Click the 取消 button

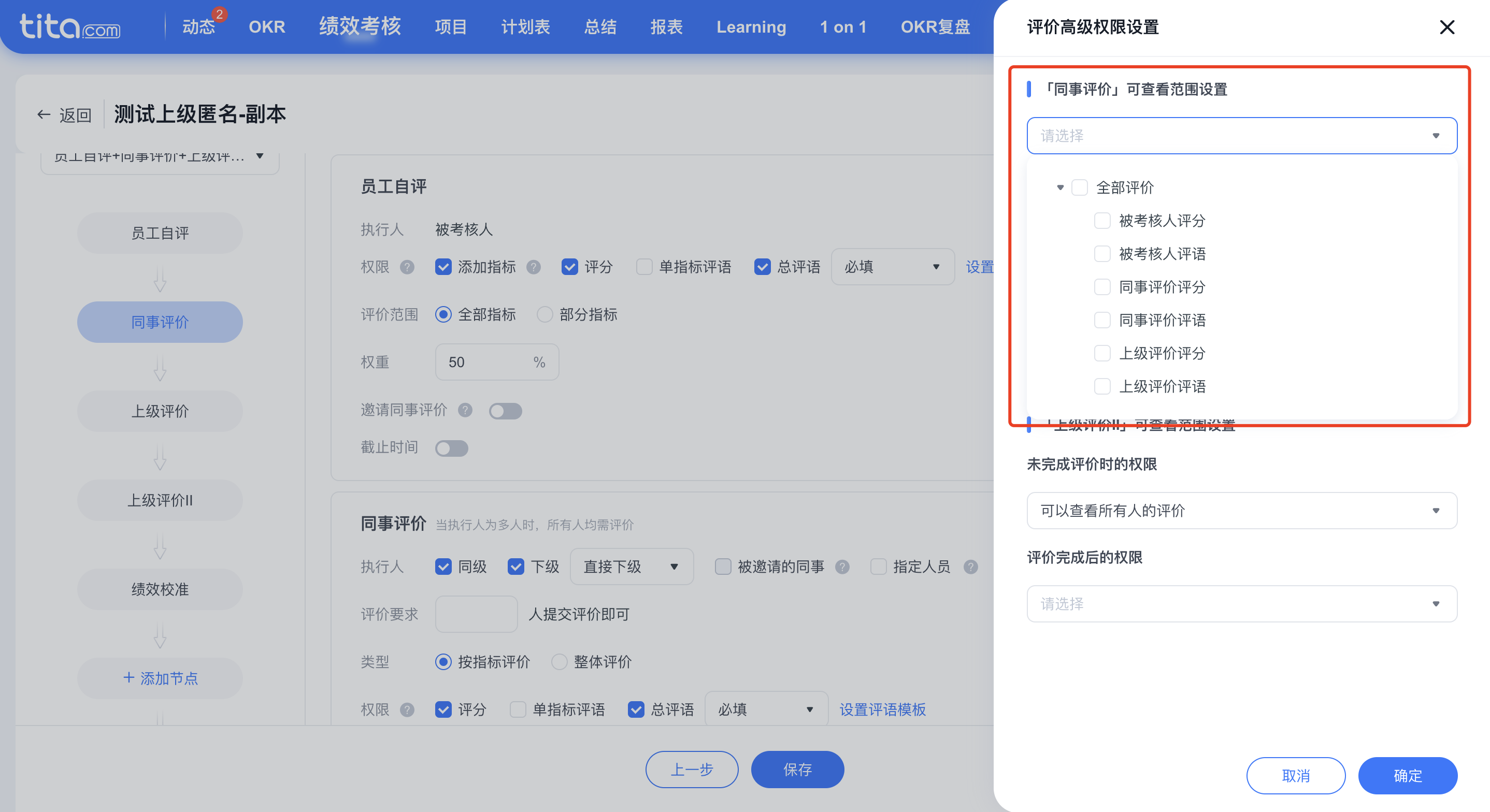point(1295,776)
